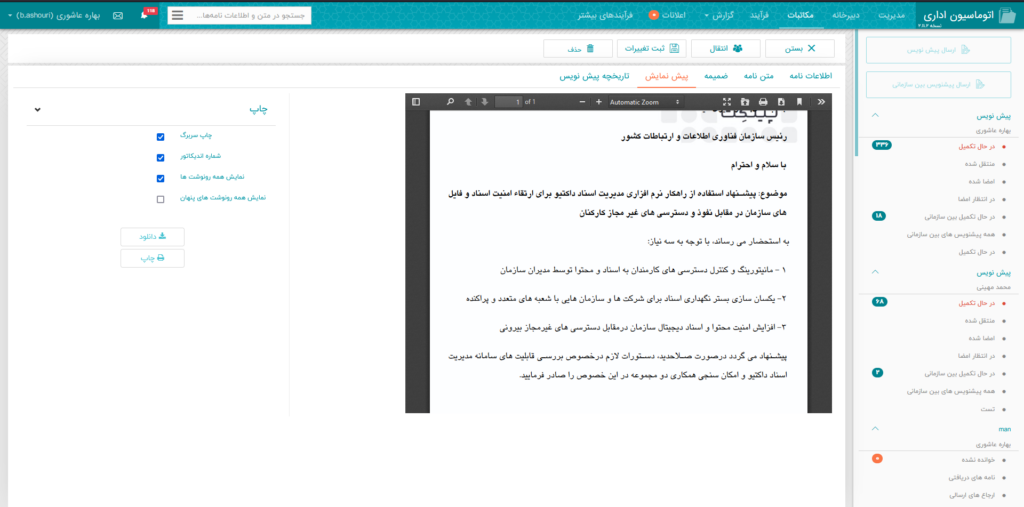Open the Automatic Zoom dropdown
Image resolution: width=1024 pixels, height=507 pixels.
pyautogui.click(x=640, y=102)
